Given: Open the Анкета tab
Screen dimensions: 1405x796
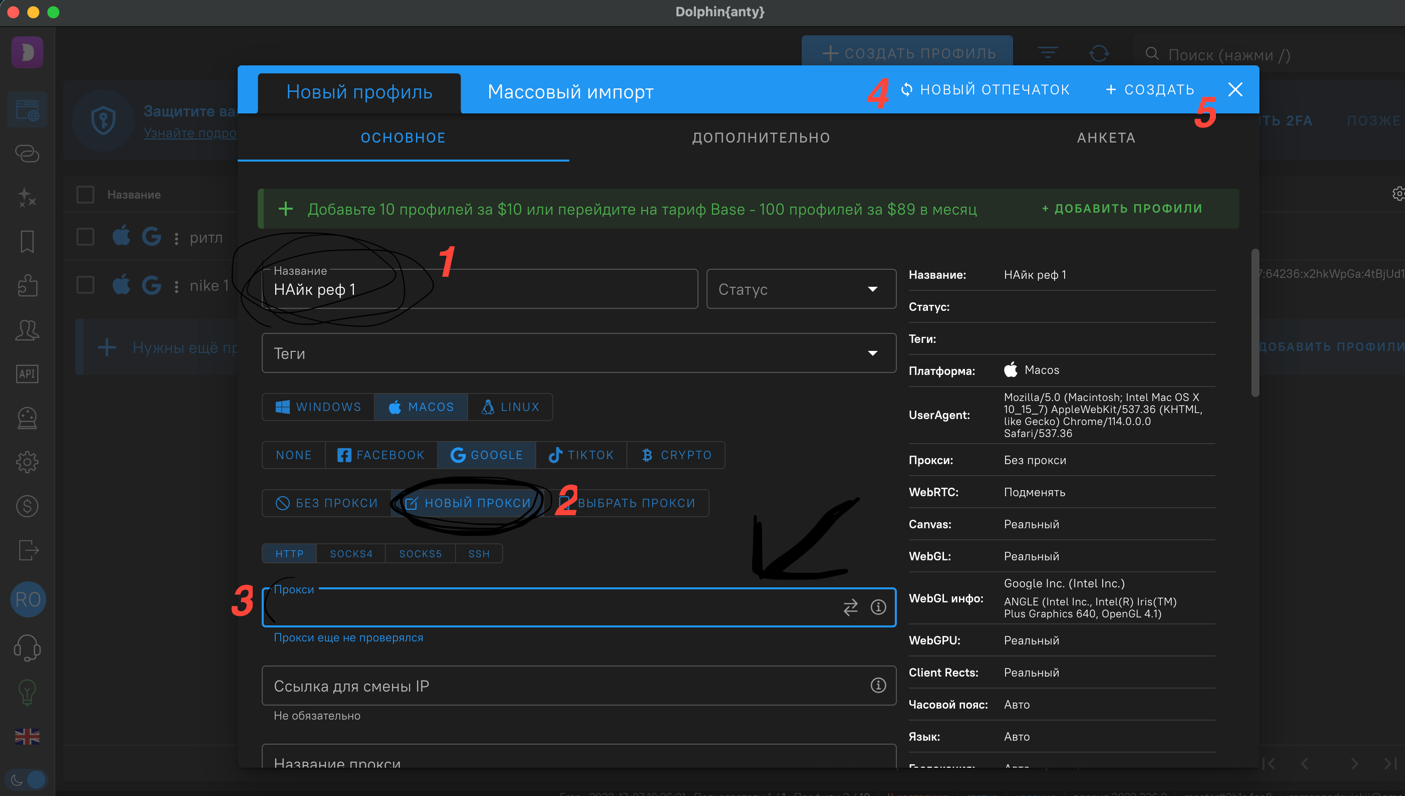Looking at the screenshot, I should 1106,138.
